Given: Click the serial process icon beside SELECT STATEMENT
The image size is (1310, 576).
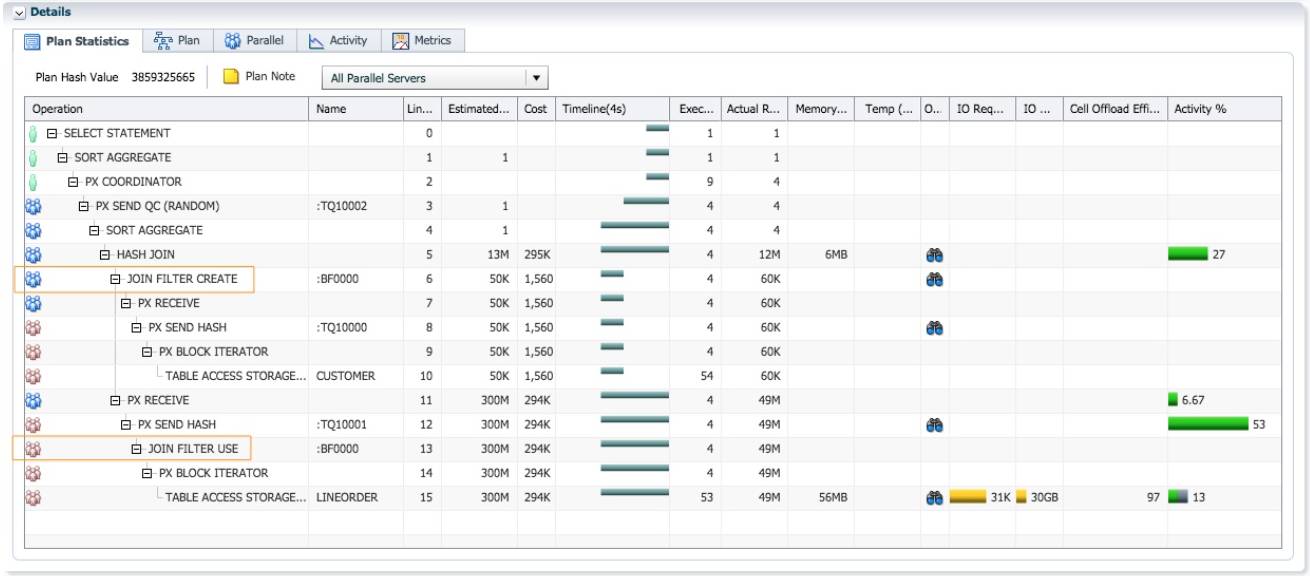Looking at the screenshot, I should click(32, 133).
